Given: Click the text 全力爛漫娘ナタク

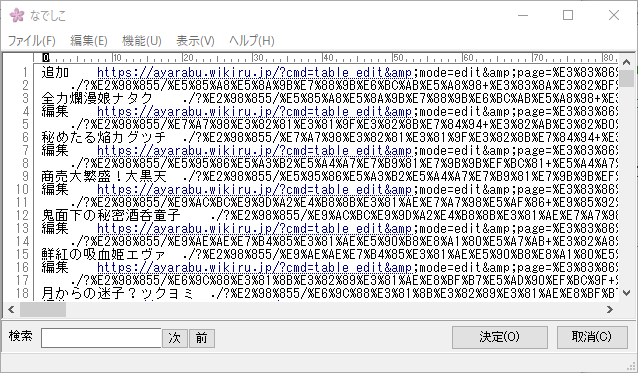Looking at the screenshot, I should pos(97,98).
